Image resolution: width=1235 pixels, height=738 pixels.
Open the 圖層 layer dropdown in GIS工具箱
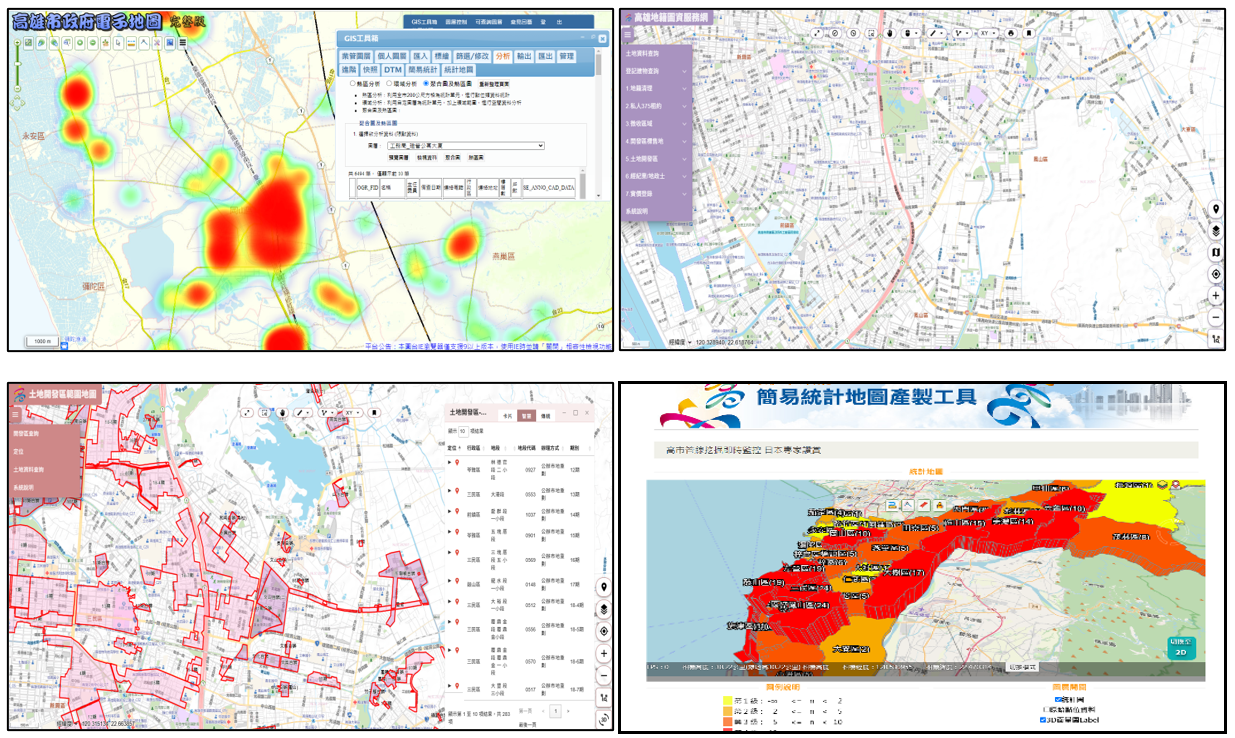465,146
